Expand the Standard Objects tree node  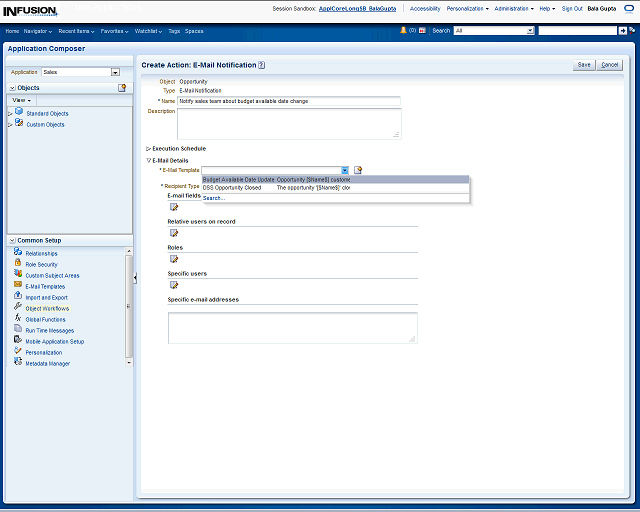tap(11, 114)
